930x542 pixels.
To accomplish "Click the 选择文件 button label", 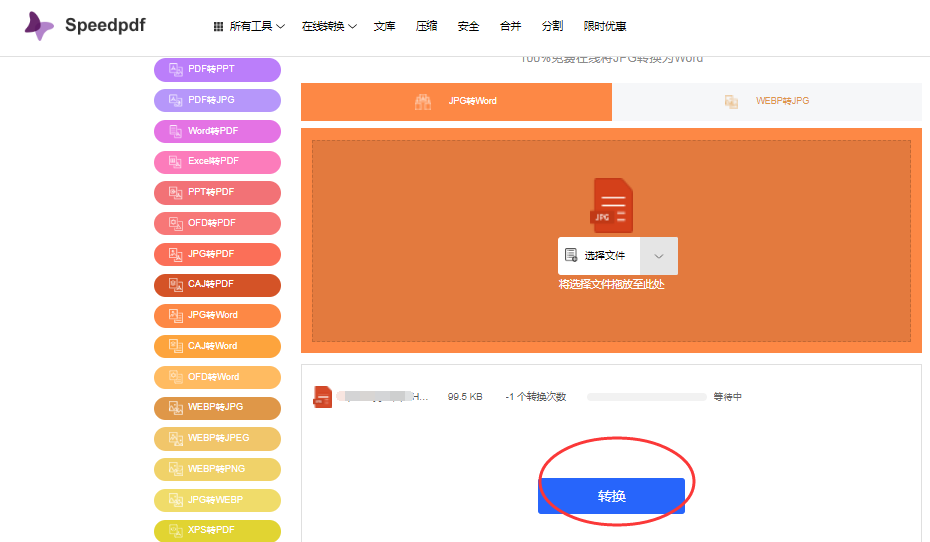I will pos(604,256).
